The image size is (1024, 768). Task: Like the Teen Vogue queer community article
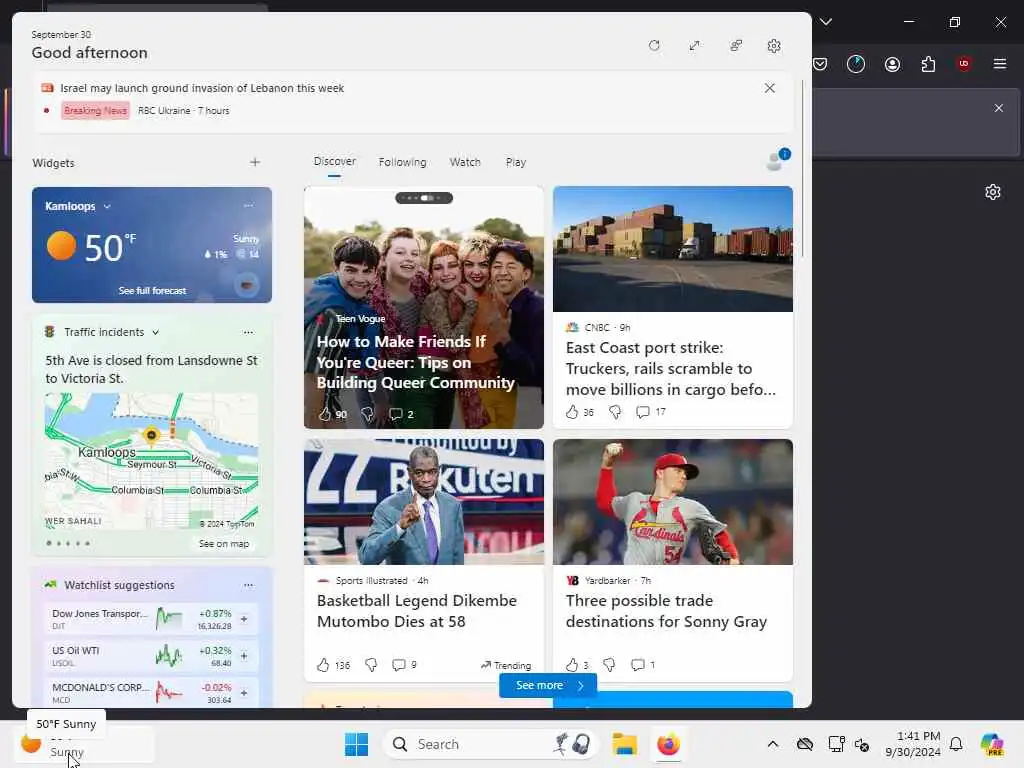325,414
